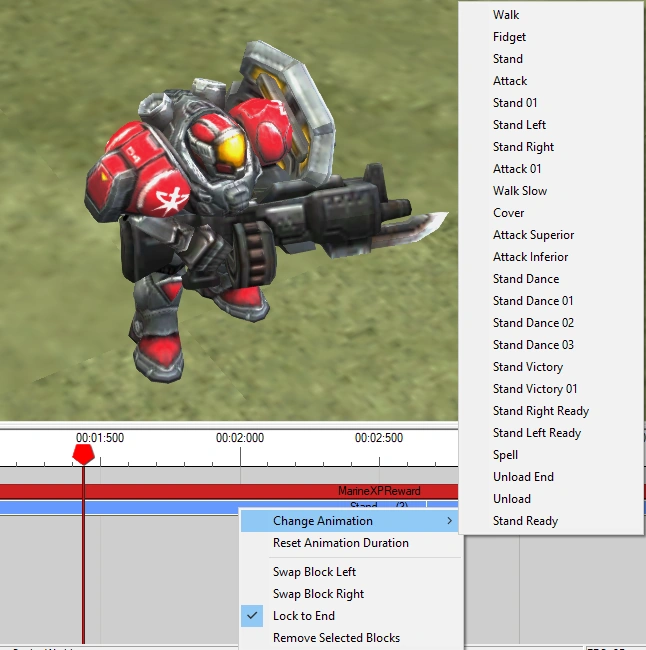Viewport: 646px width, 650px height.
Task: Toggle the Lock to End checkmark
Action: coord(252,616)
